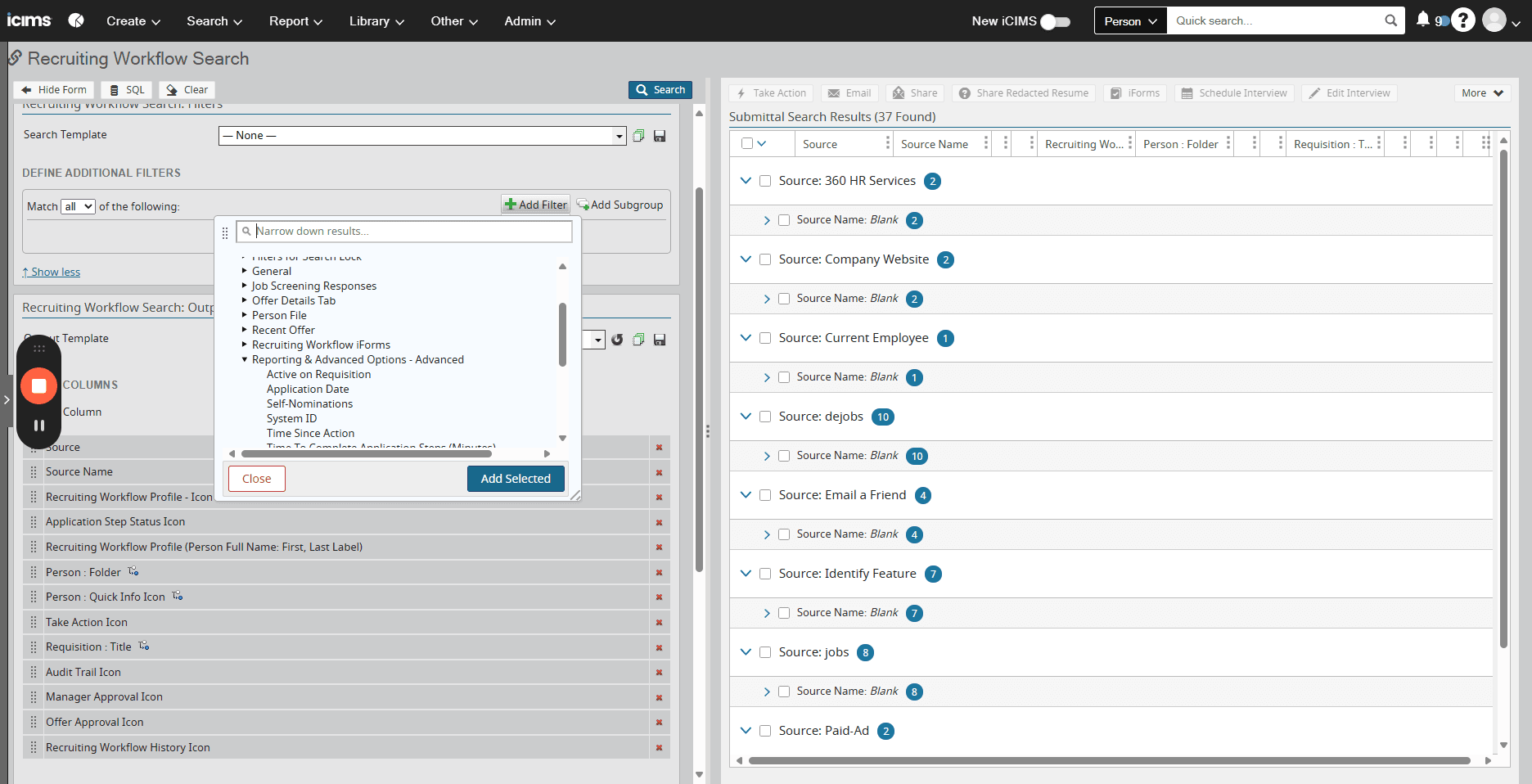The image size is (1532, 784).
Task: Open notifications bell icon
Action: 1423,20
